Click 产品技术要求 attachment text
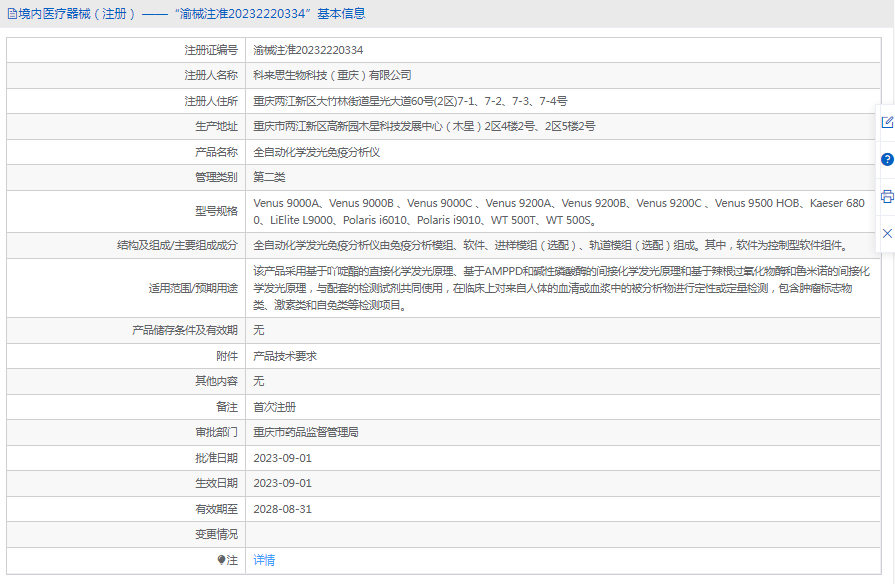Image resolution: width=895 pixels, height=584 pixels. tap(285, 356)
